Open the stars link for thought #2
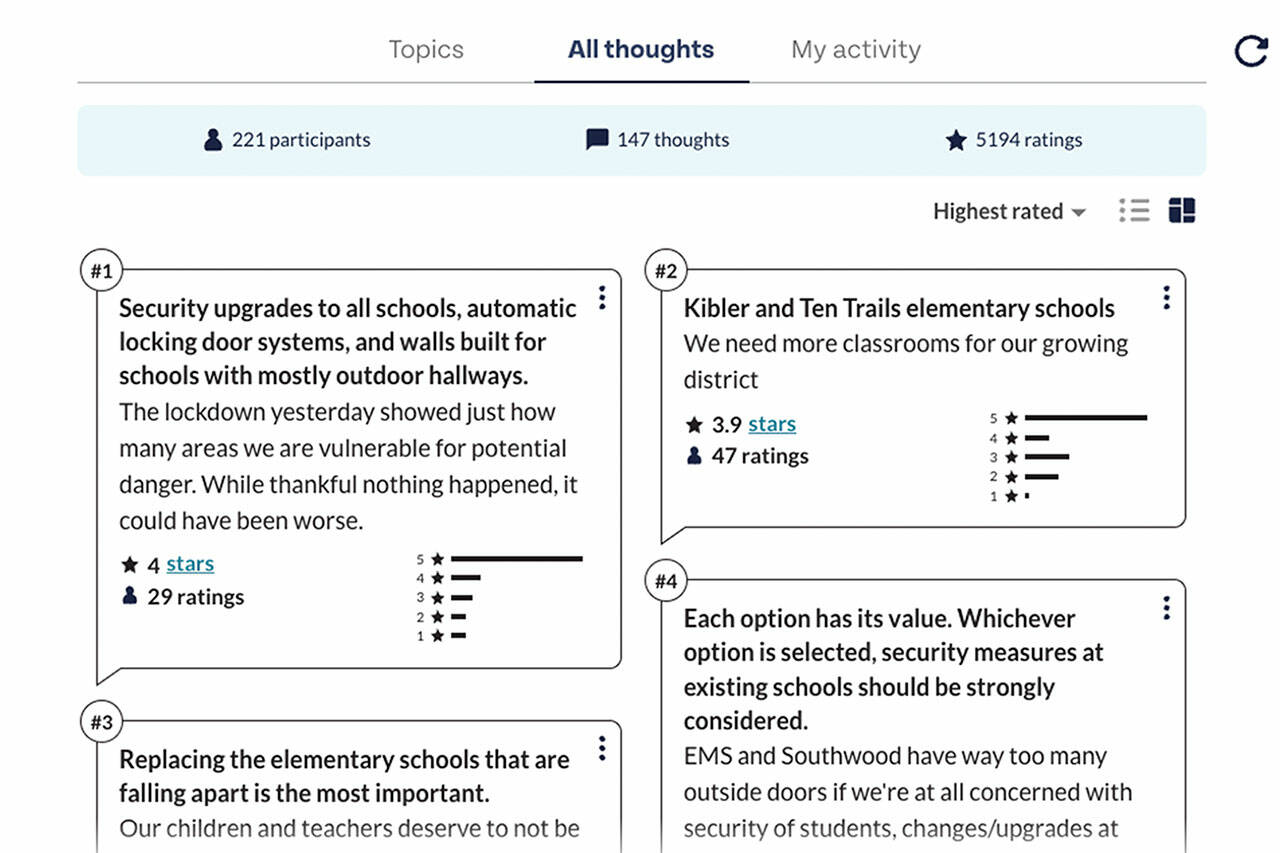The height and width of the screenshot is (853, 1280). coord(772,424)
